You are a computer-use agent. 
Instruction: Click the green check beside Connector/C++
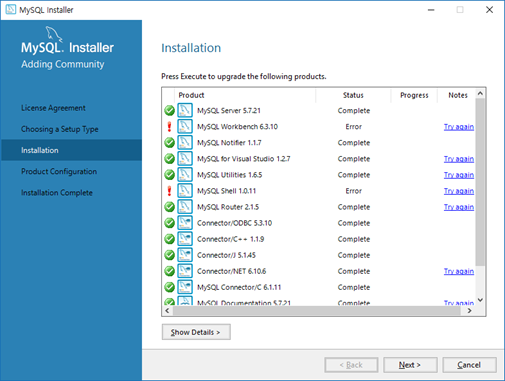169,239
